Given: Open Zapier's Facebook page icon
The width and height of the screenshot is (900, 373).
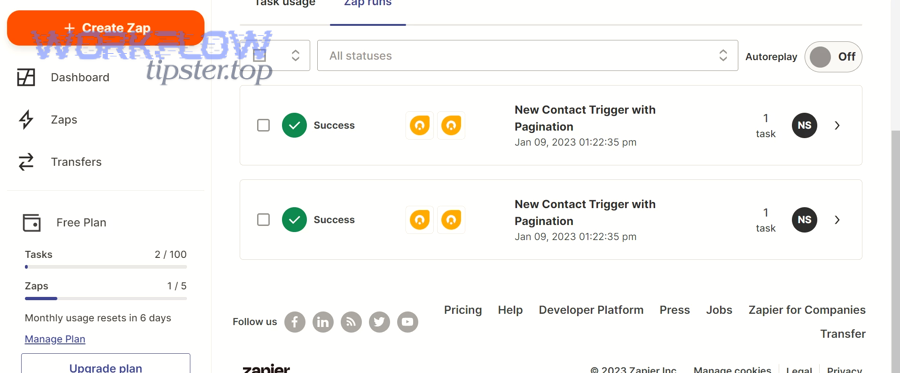Looking at the screenshot, I should pos(295,322).
